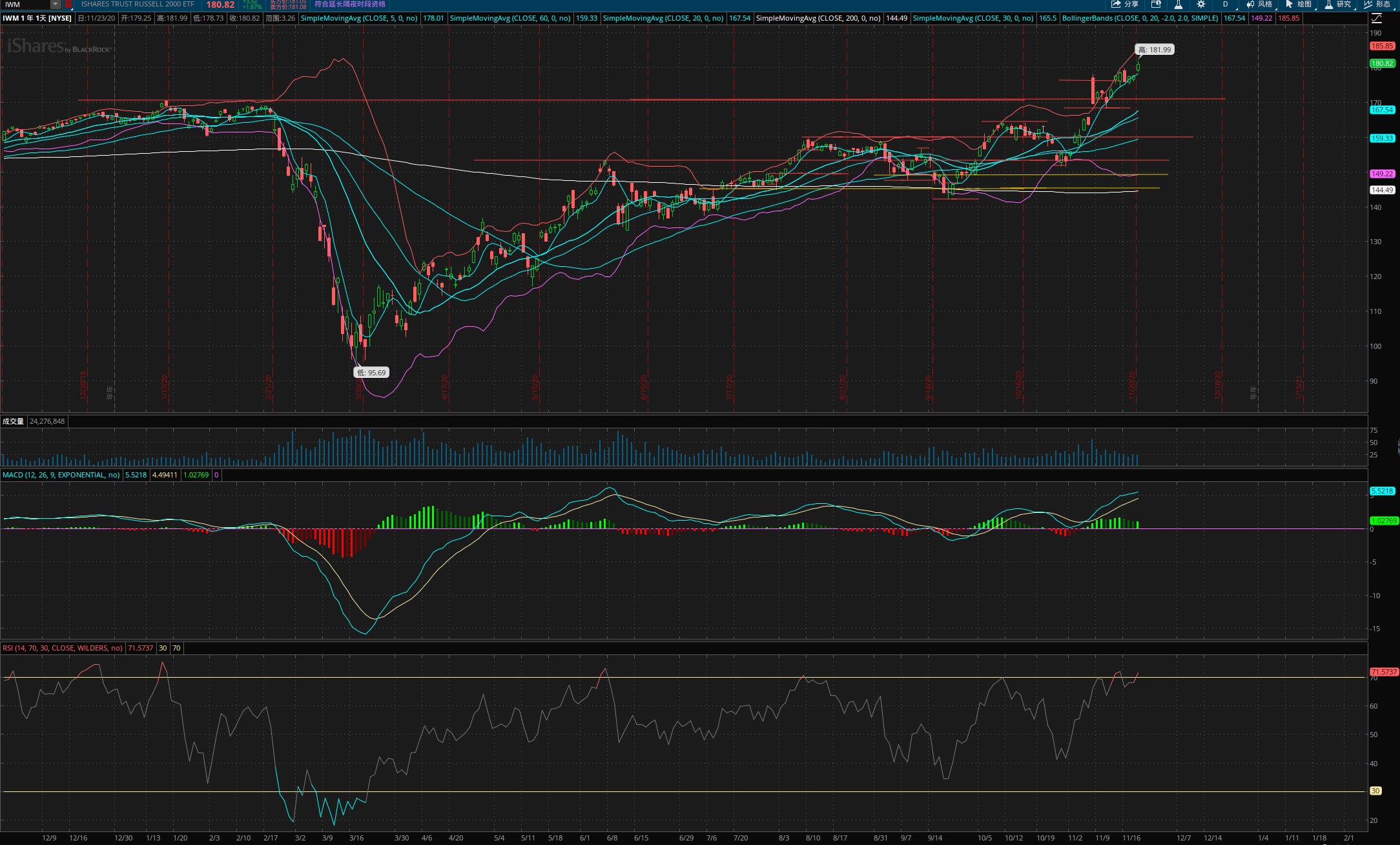Click the 5.5218 MACD value tag on axis
This screenshot has height=845, width=1400.
click(1383, 491)
